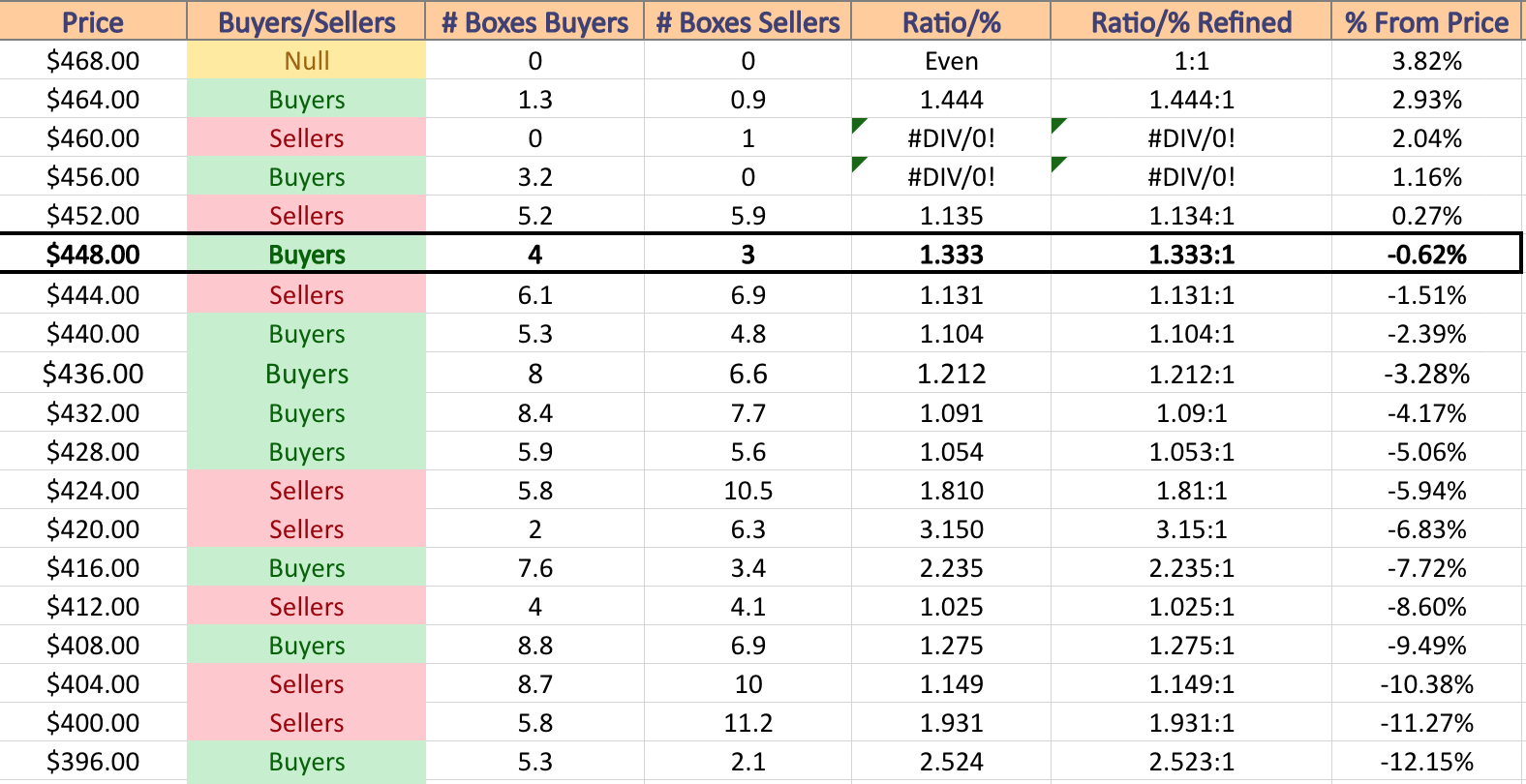Select the Ratio/% Refined header cell
1526x784 pixels.
(x=1191, y=21)
